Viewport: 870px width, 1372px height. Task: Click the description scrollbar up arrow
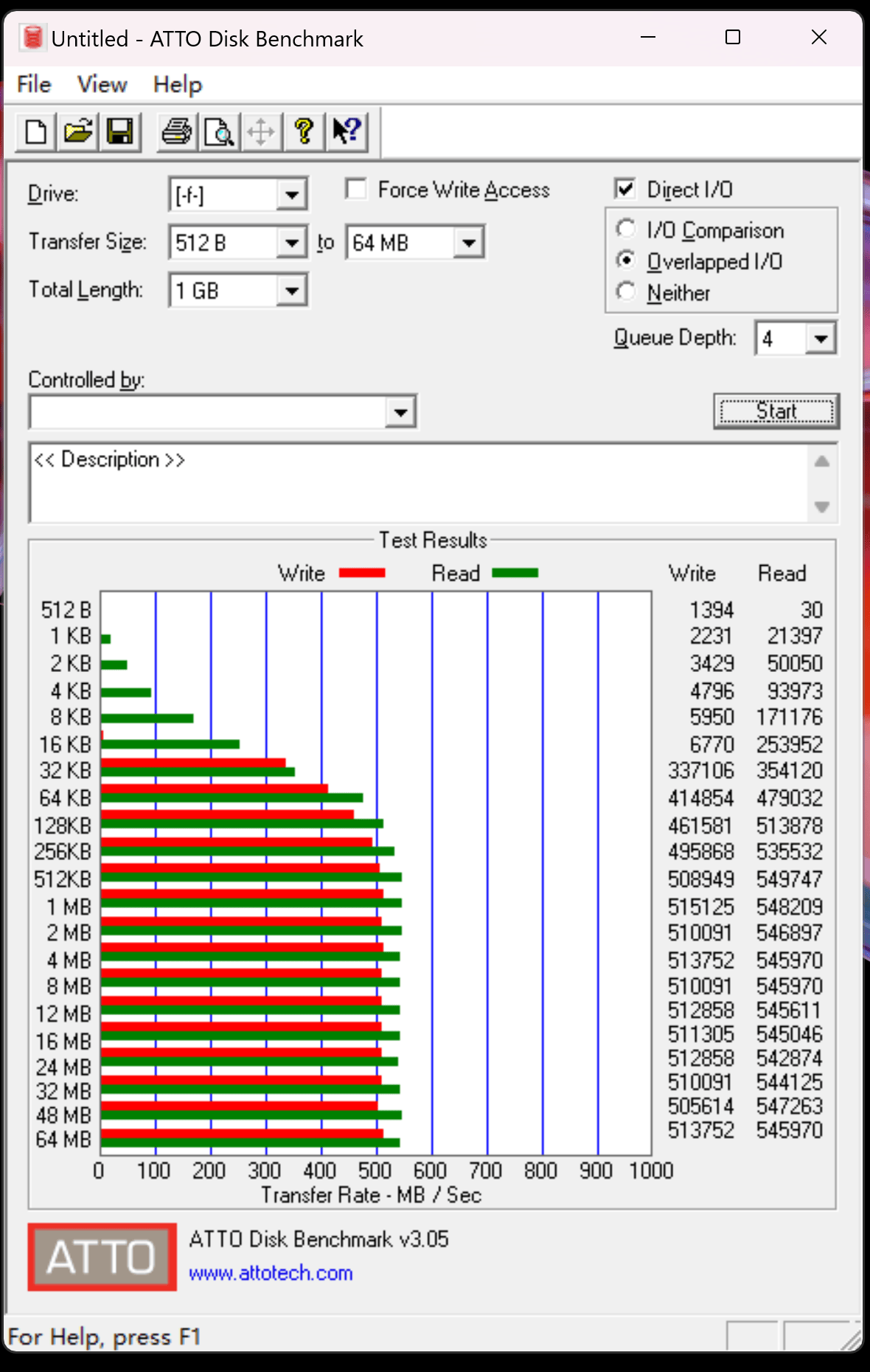click(x=822, y=462)
